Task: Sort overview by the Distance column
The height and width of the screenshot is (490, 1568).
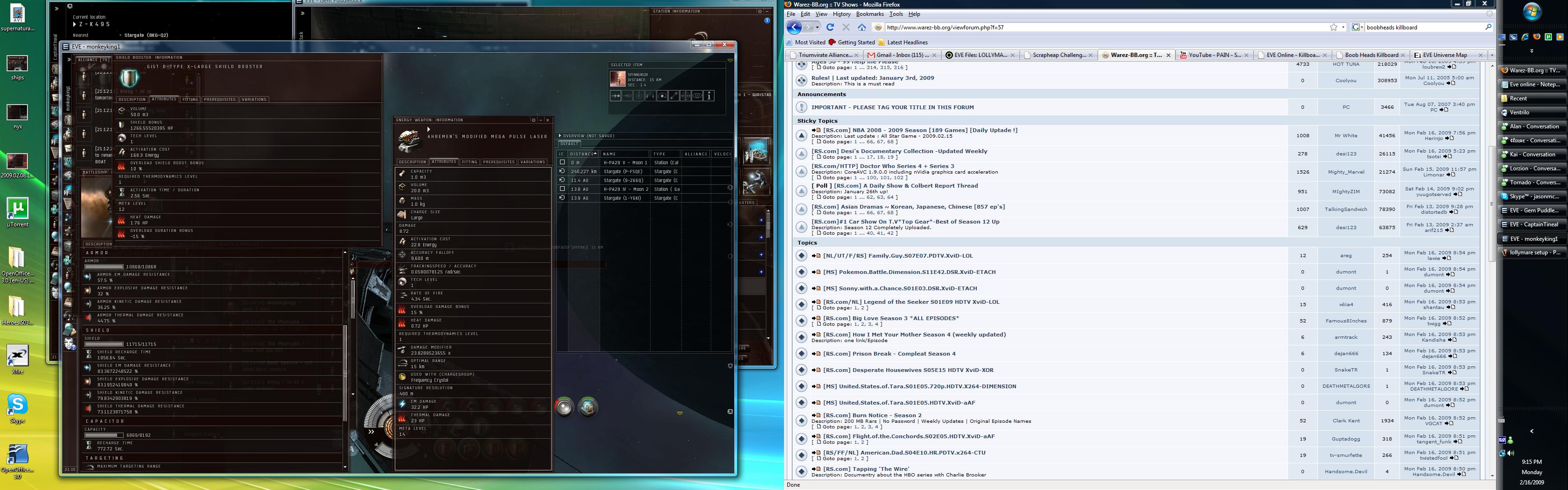Action: pyautogui.click(x=583, y=154)
